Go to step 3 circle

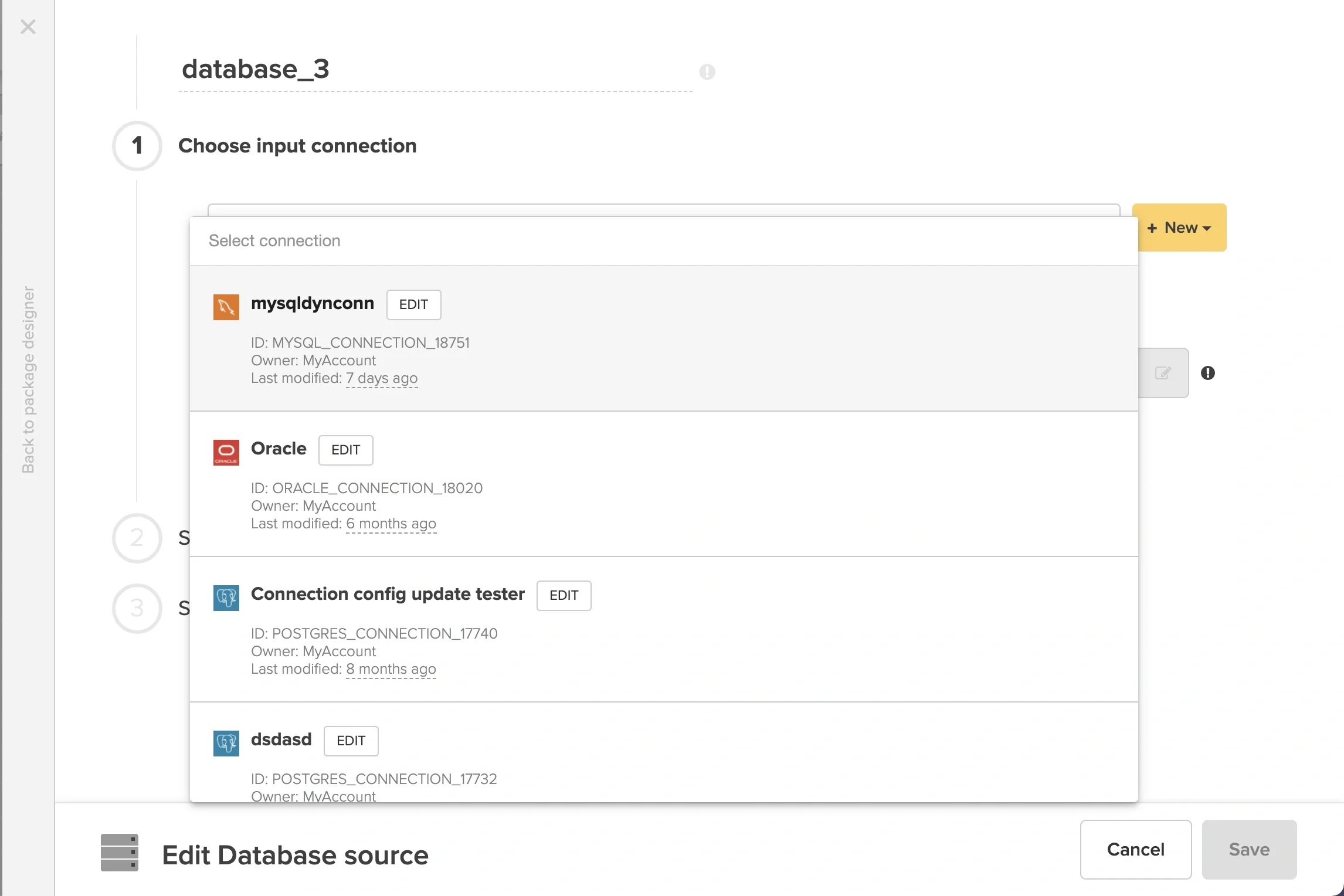coord(137,608)
